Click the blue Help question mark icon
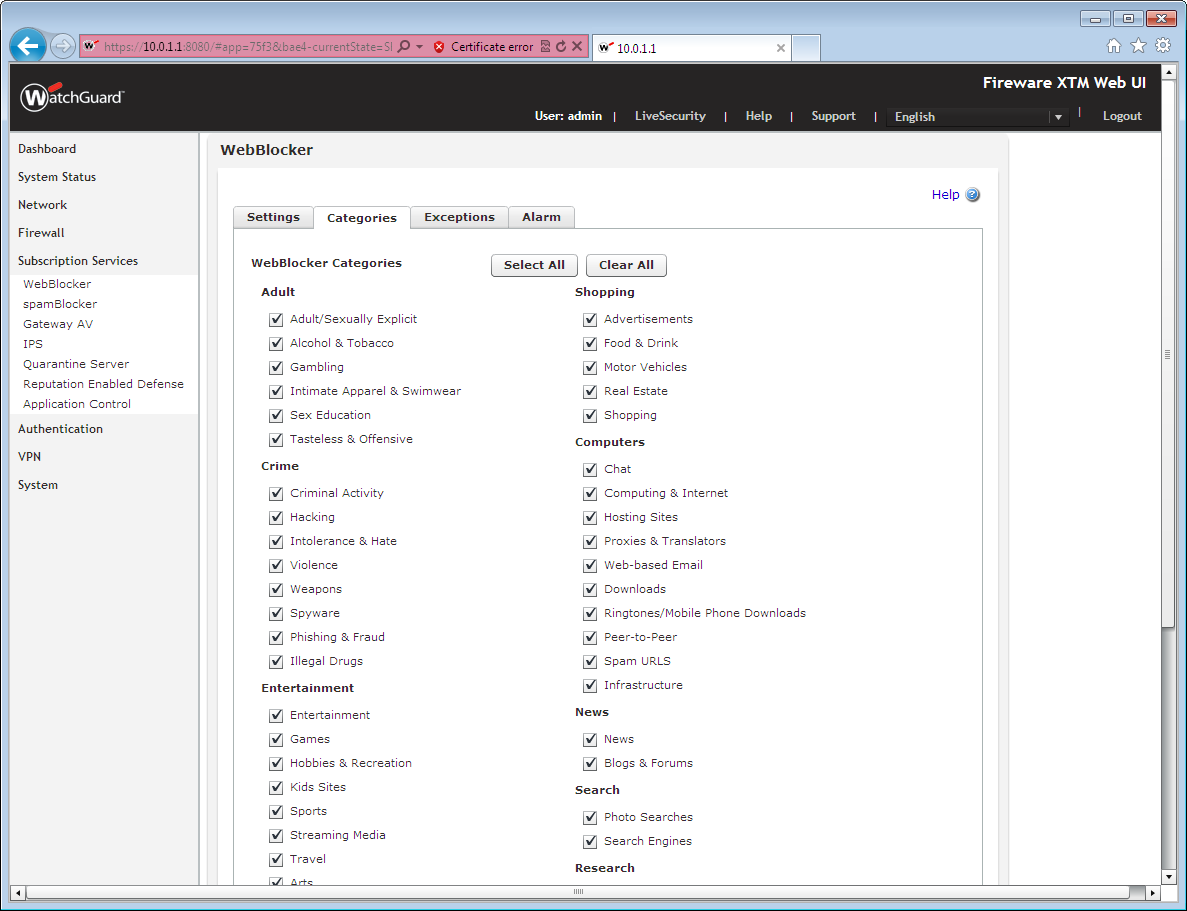This screenshot has width=1187, height=911. click(973, 195)
